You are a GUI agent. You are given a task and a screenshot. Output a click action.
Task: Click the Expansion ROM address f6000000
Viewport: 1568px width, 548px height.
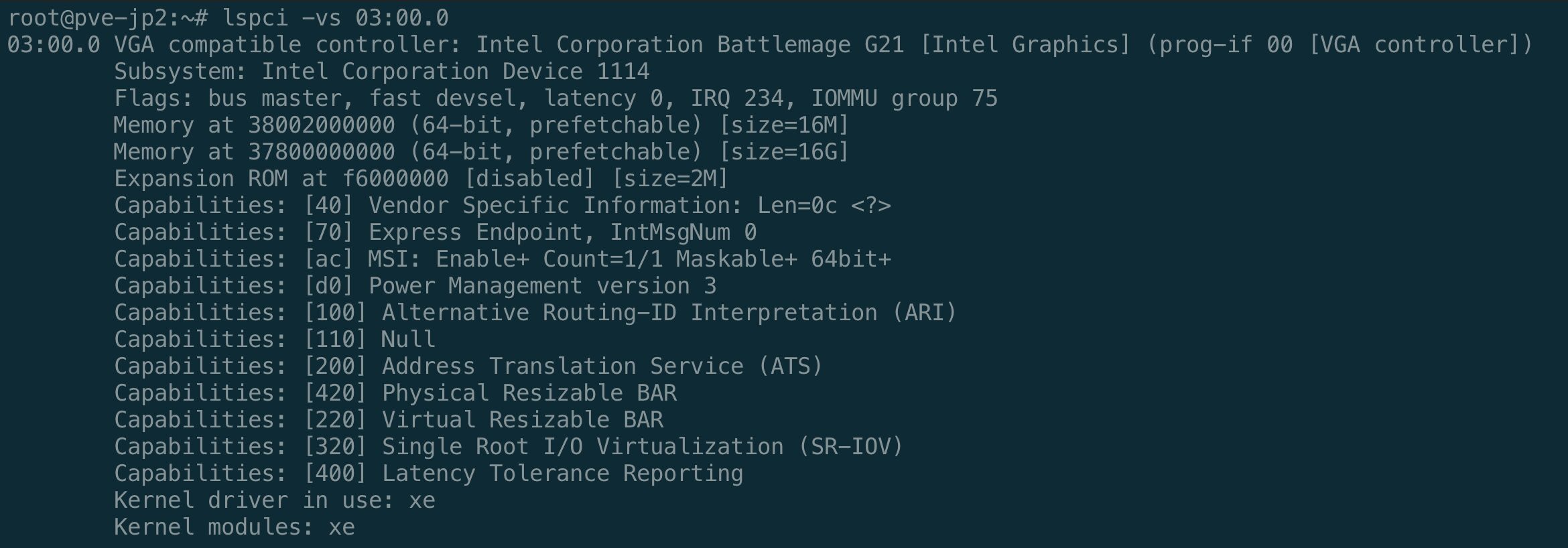(395, 179)
